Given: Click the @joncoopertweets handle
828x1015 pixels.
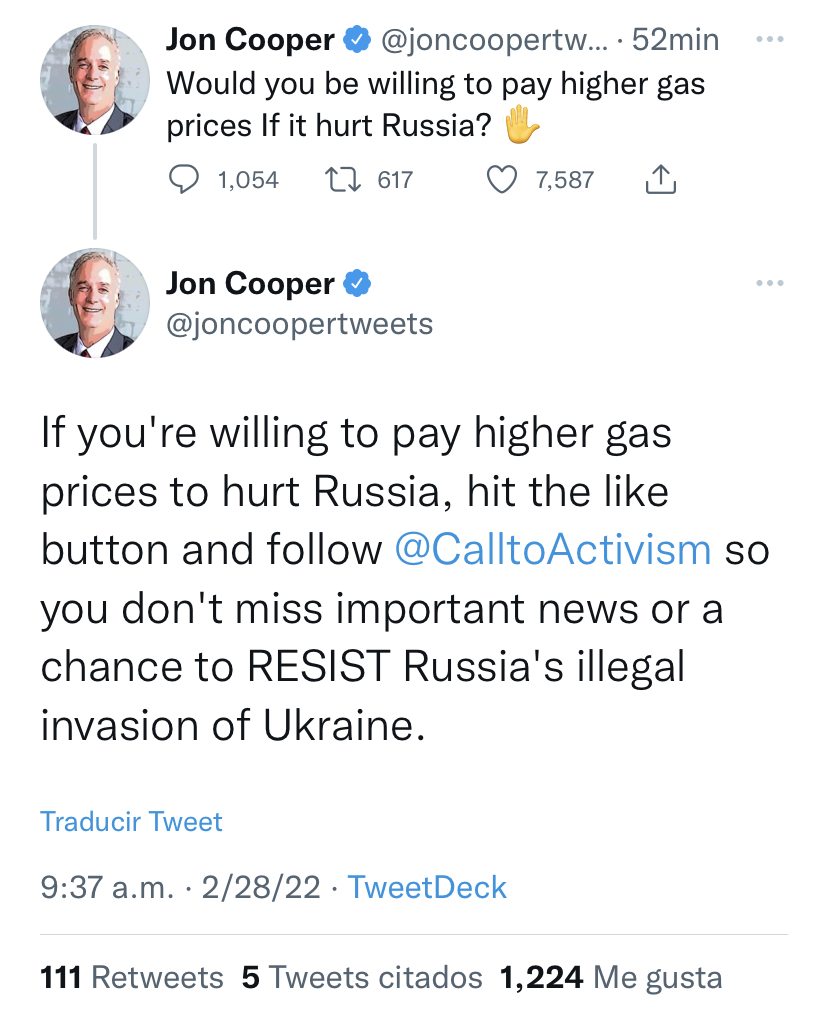Looking at the screenshot, I should (299, 324).
